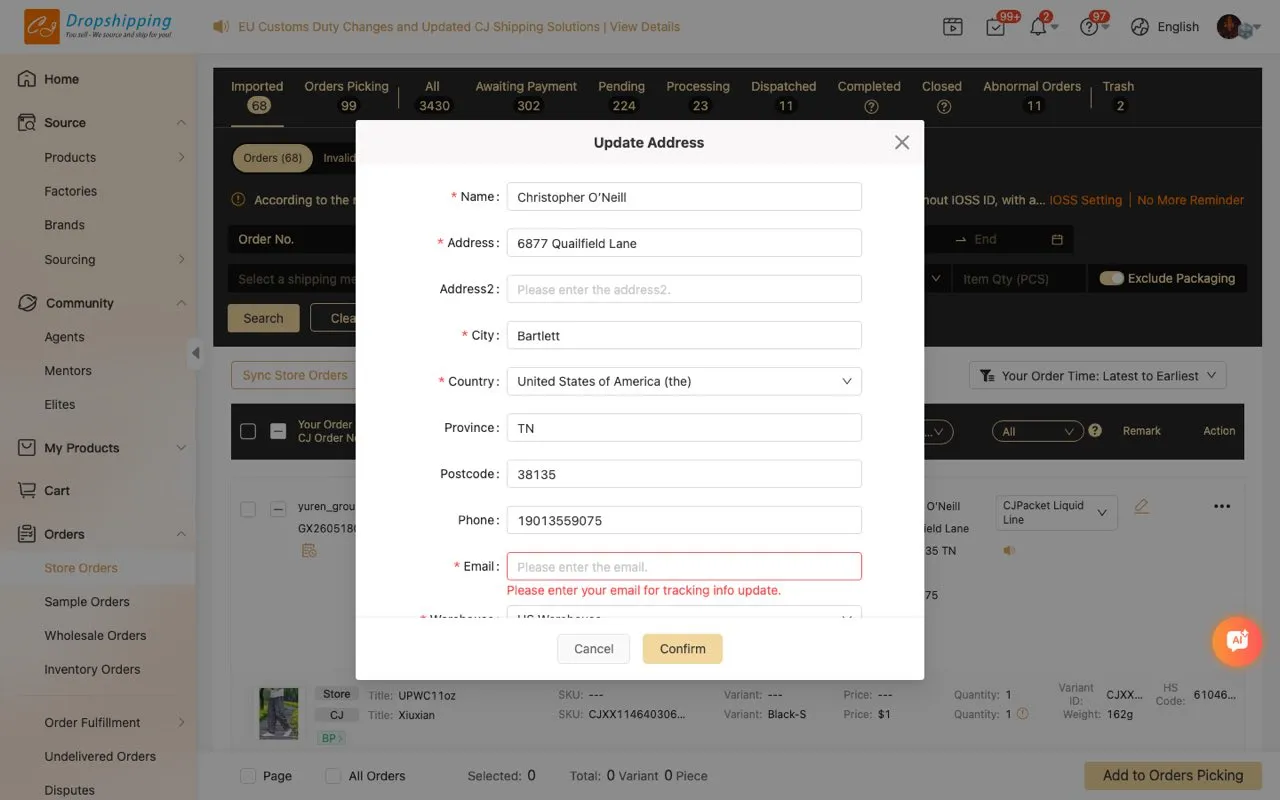Open Wholesale Orders in sidebar
Screen dimensions: 1280x800
tap(95, 636)
